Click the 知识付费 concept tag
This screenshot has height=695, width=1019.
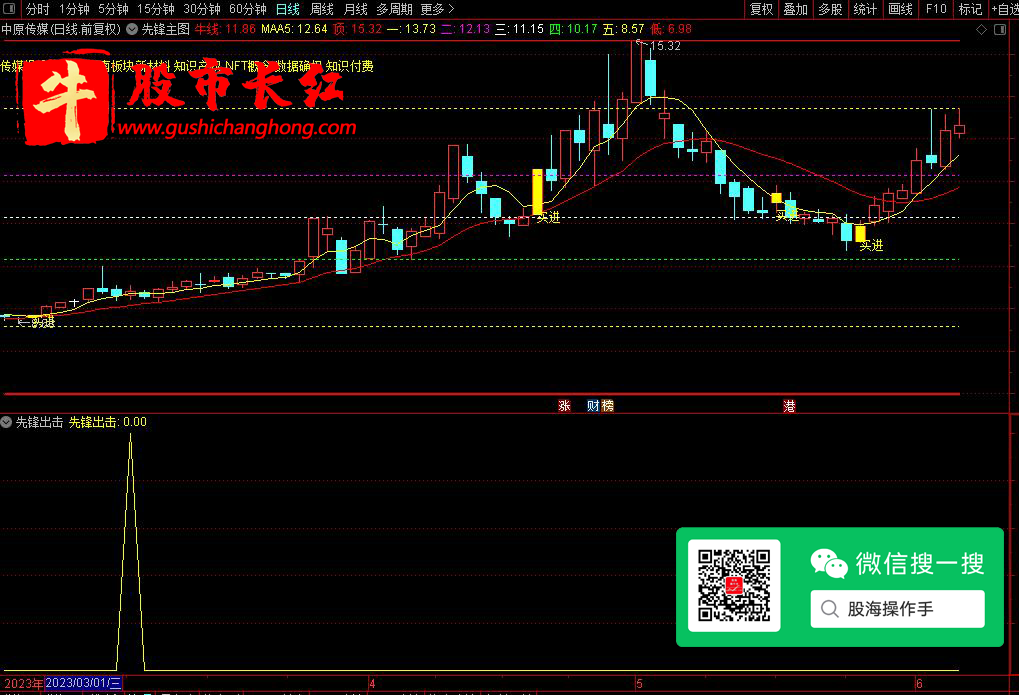pyautogui.click(x=350, y=66)
